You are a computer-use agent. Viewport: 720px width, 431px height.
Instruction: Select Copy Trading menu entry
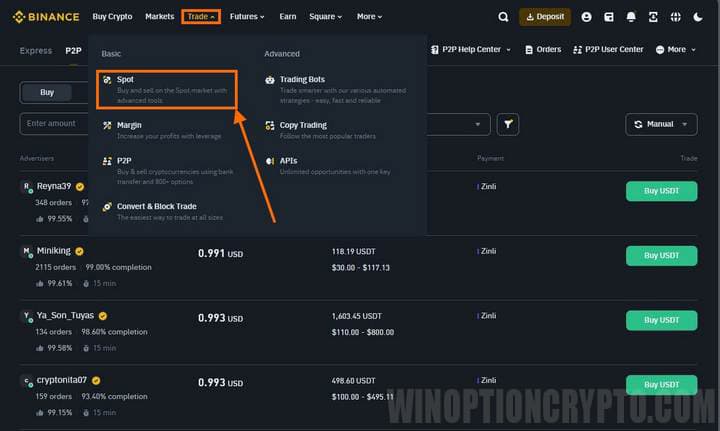pos(304,125)
